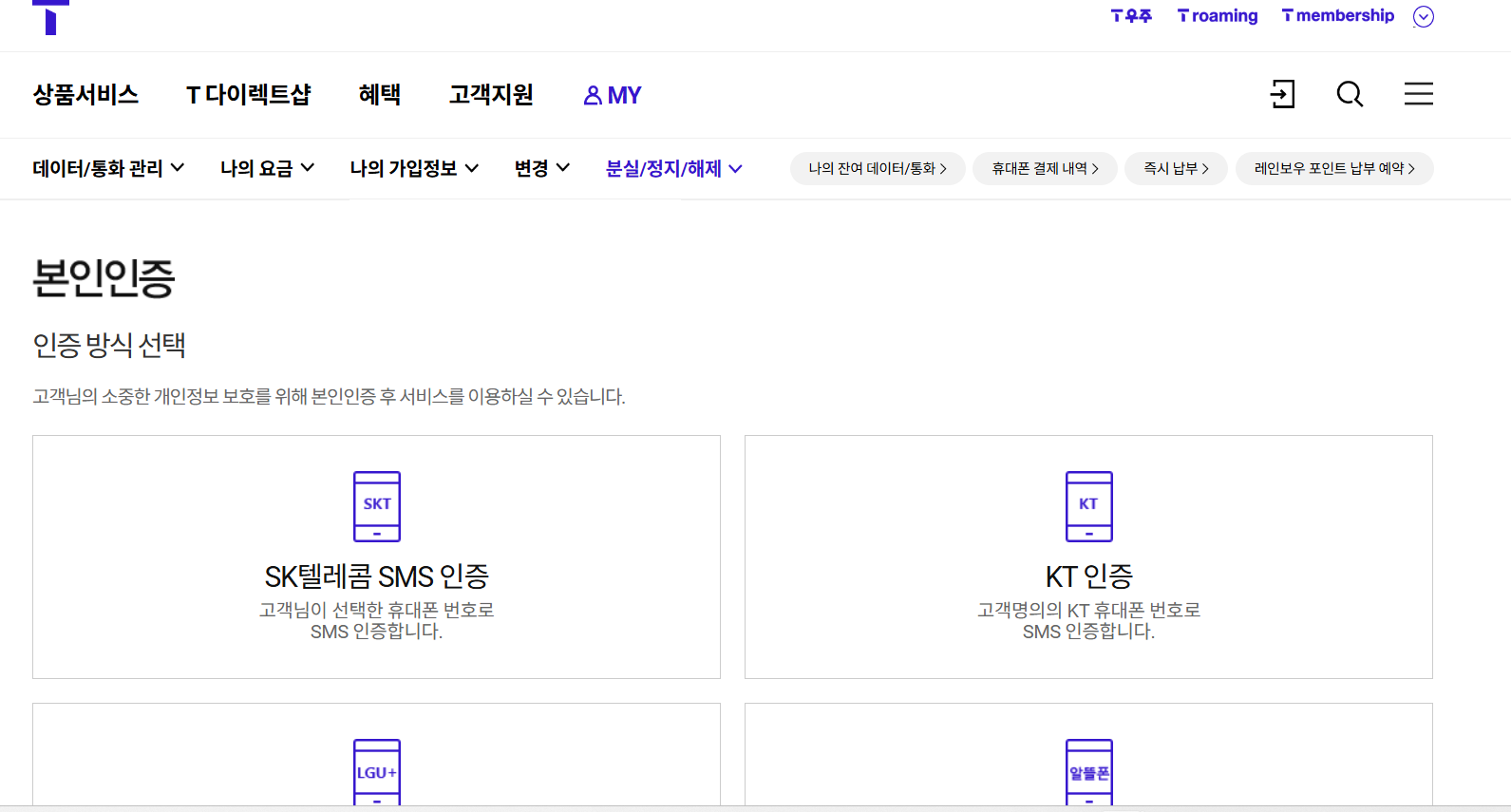Viewport: 1511px width, 812px height.
Task: Open the 고객지원 menu
Action: point(491,95)
